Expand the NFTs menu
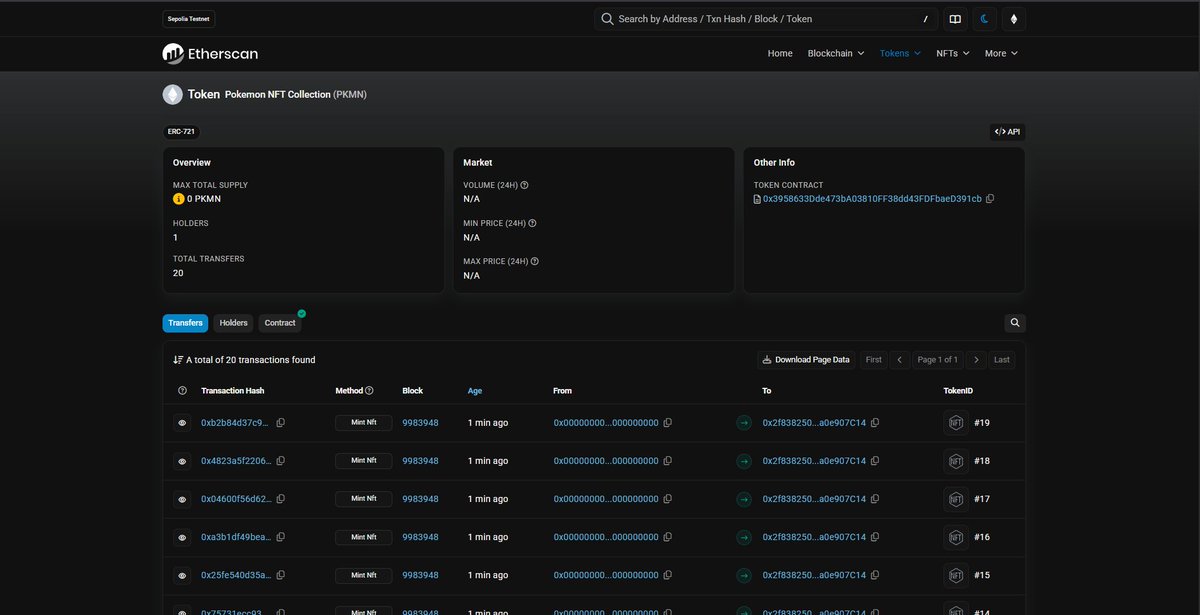Image resolution: width=1200 pixels, height=615 pixels. coord(953,53)
